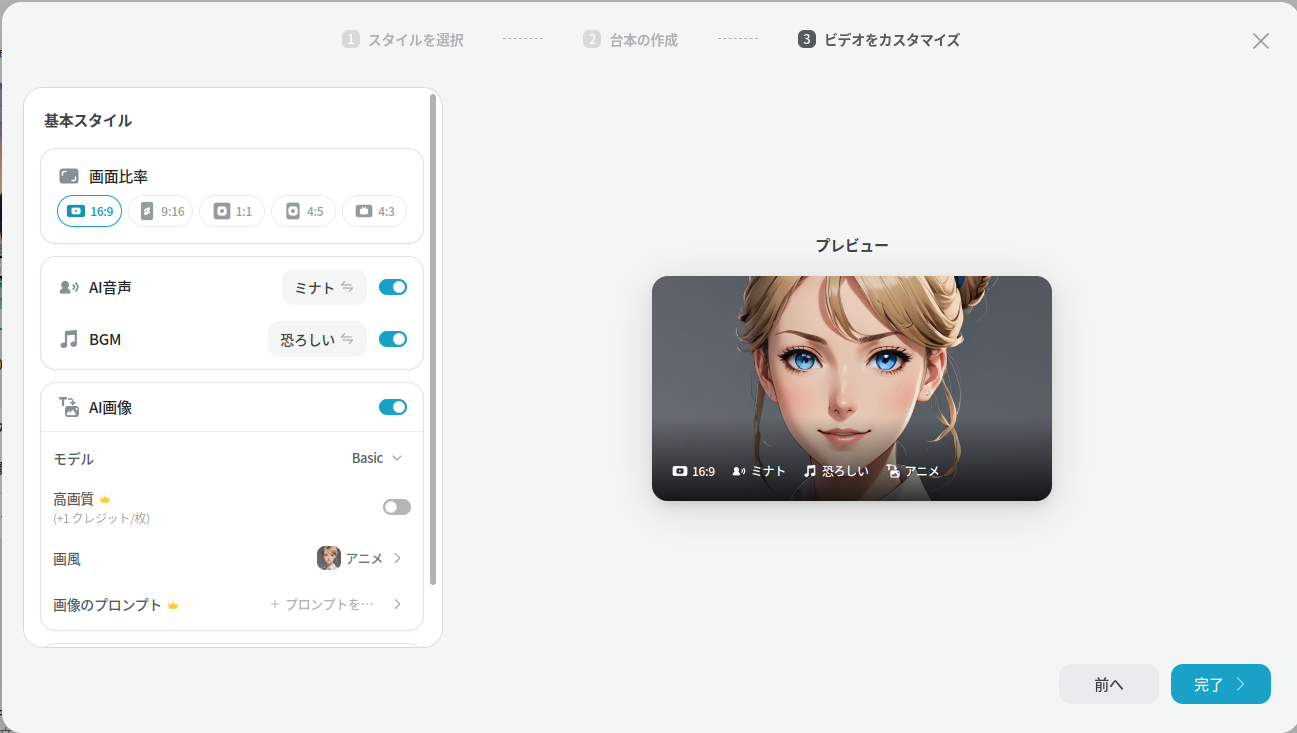The image size is (1297, 733).
Task: Go to step 2 台本の作成
Action: coord(631,40)
